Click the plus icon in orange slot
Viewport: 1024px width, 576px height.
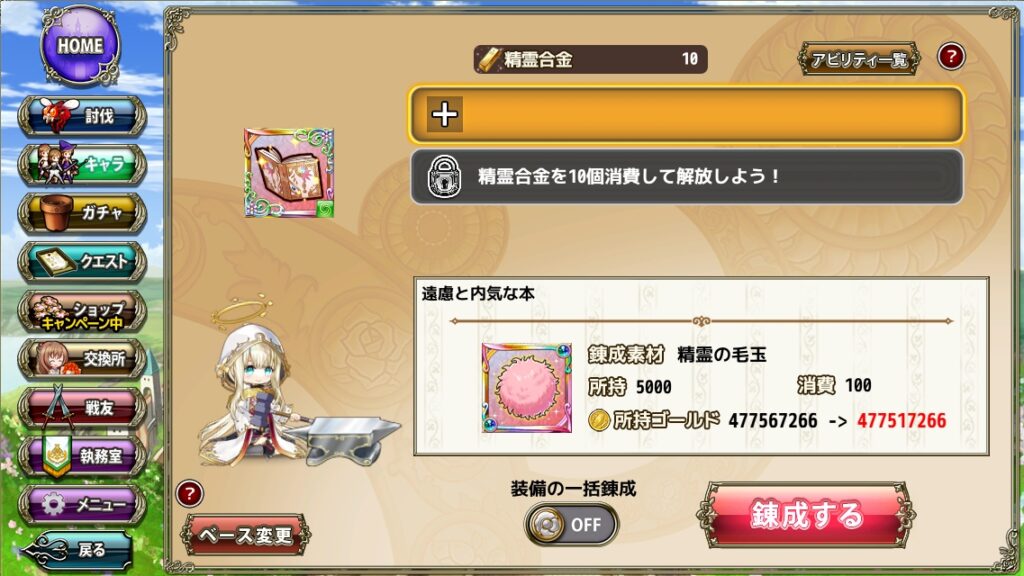[x=445, y=114]
